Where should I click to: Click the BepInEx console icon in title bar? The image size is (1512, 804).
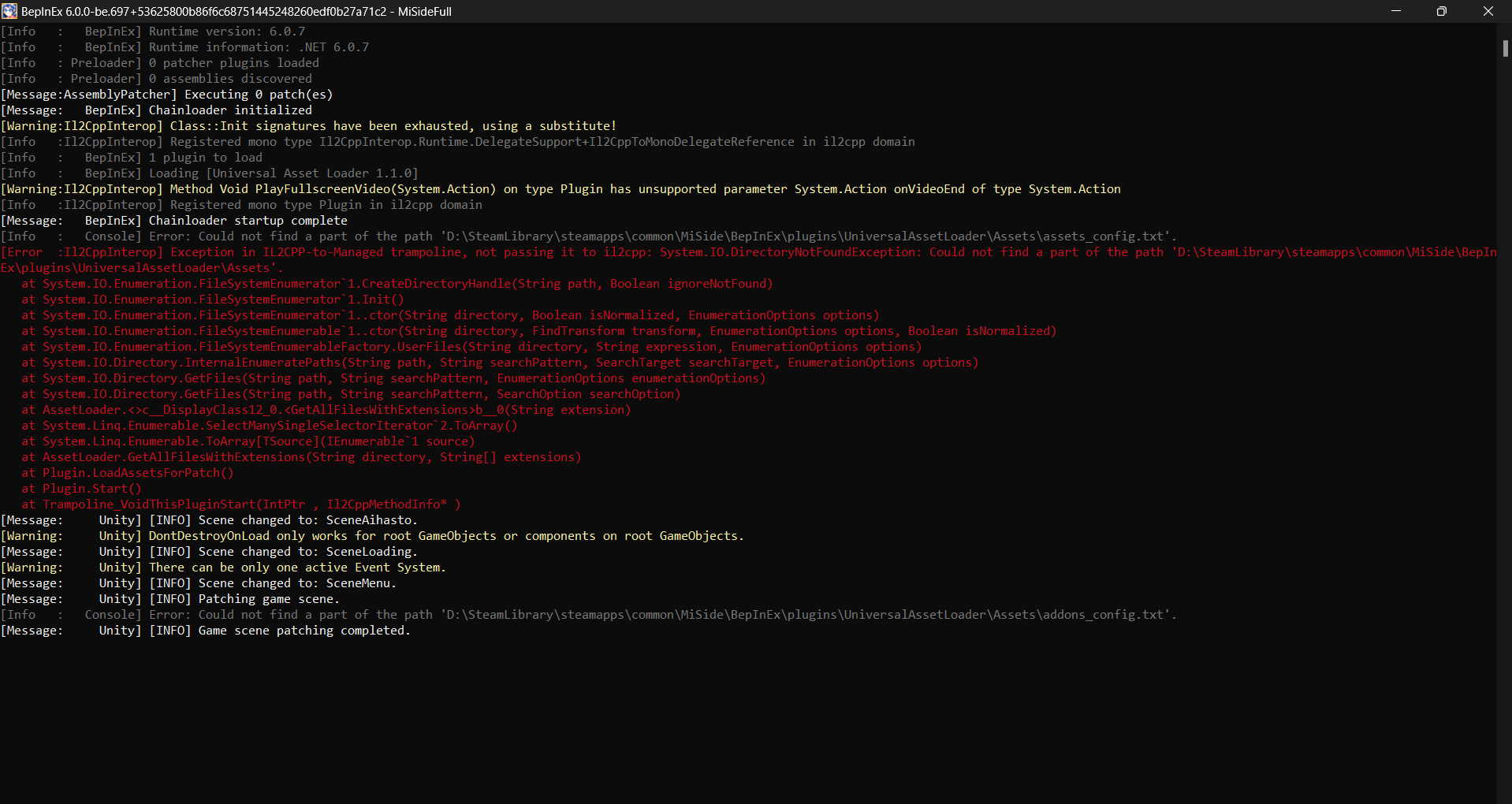[x=9, y=11]
